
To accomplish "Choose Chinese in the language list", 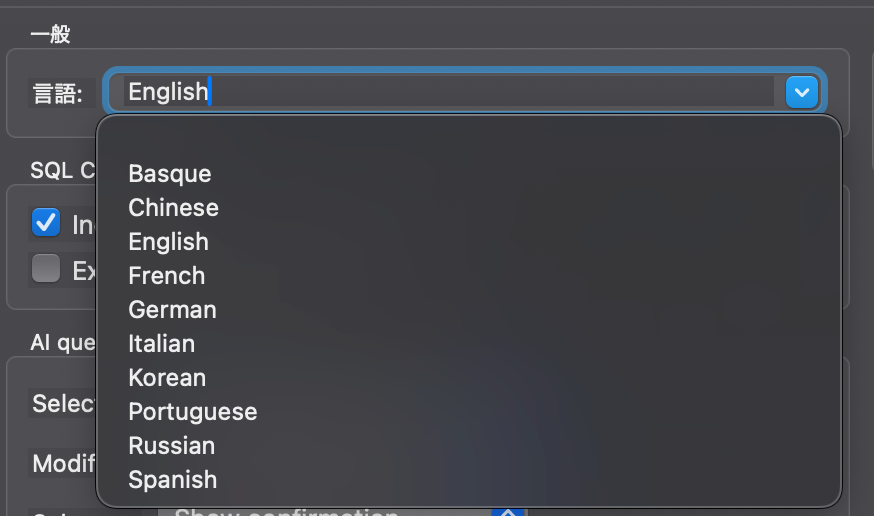I will pyautogui.click(x=173, y=208).
